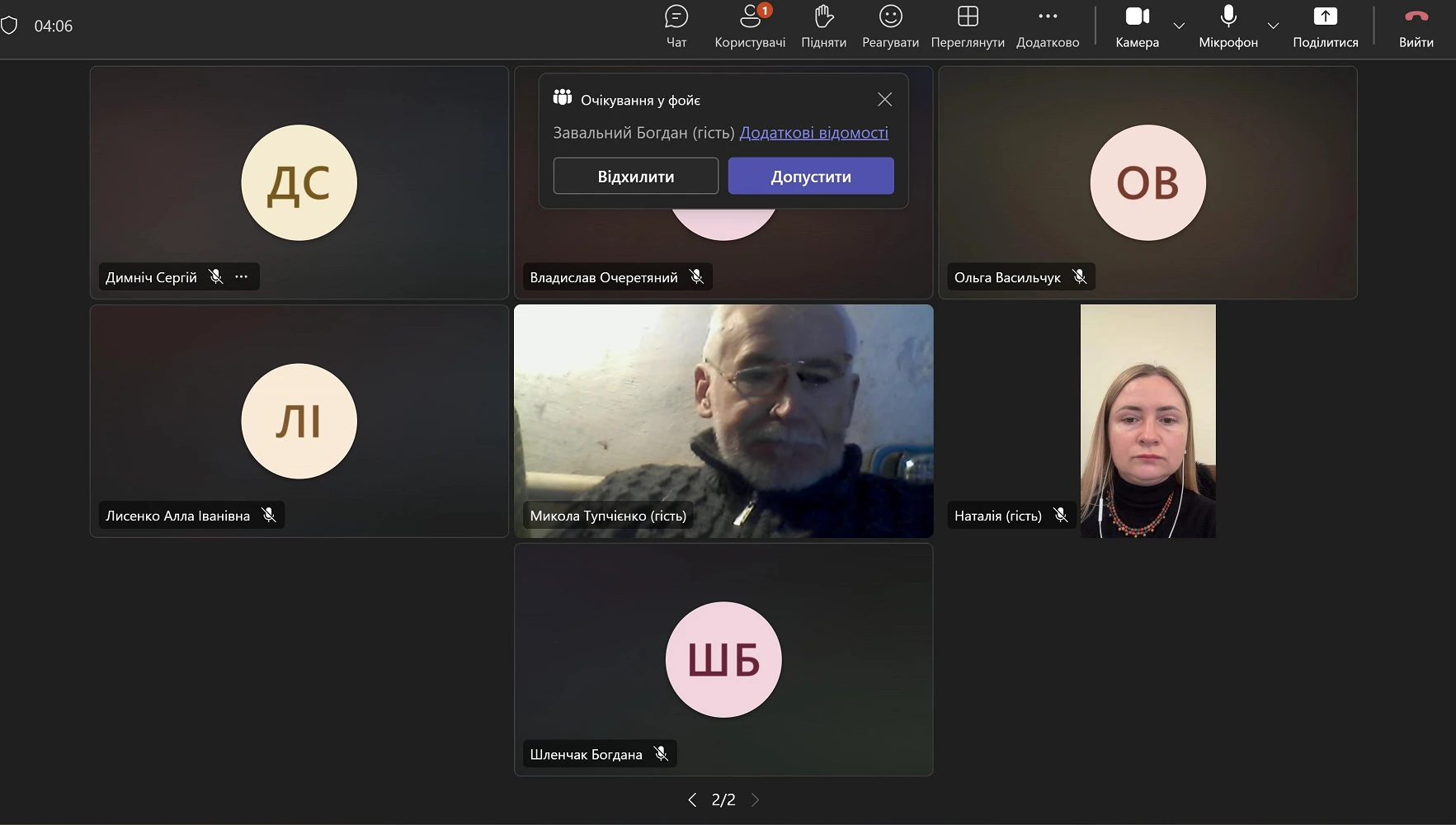Raise hand with Підняти button
Screen dimensions: 1456x825
(823, 26)
